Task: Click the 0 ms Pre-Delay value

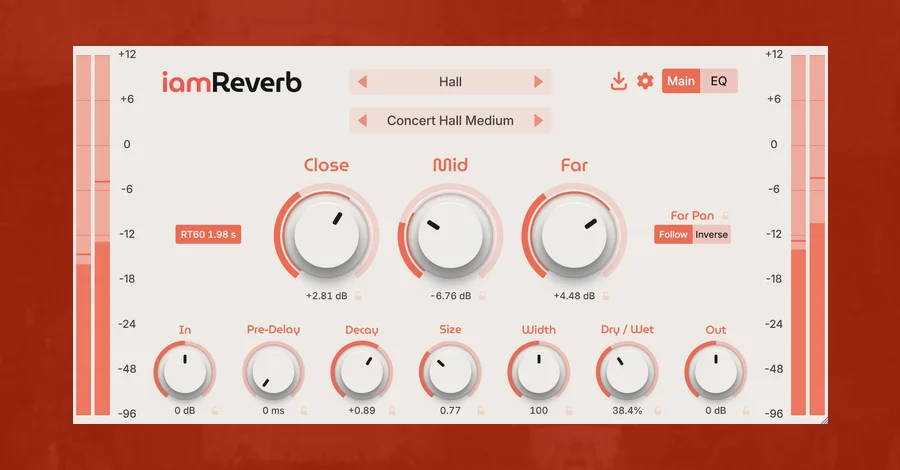Action: pyautogui.click(x=273, y=411)
